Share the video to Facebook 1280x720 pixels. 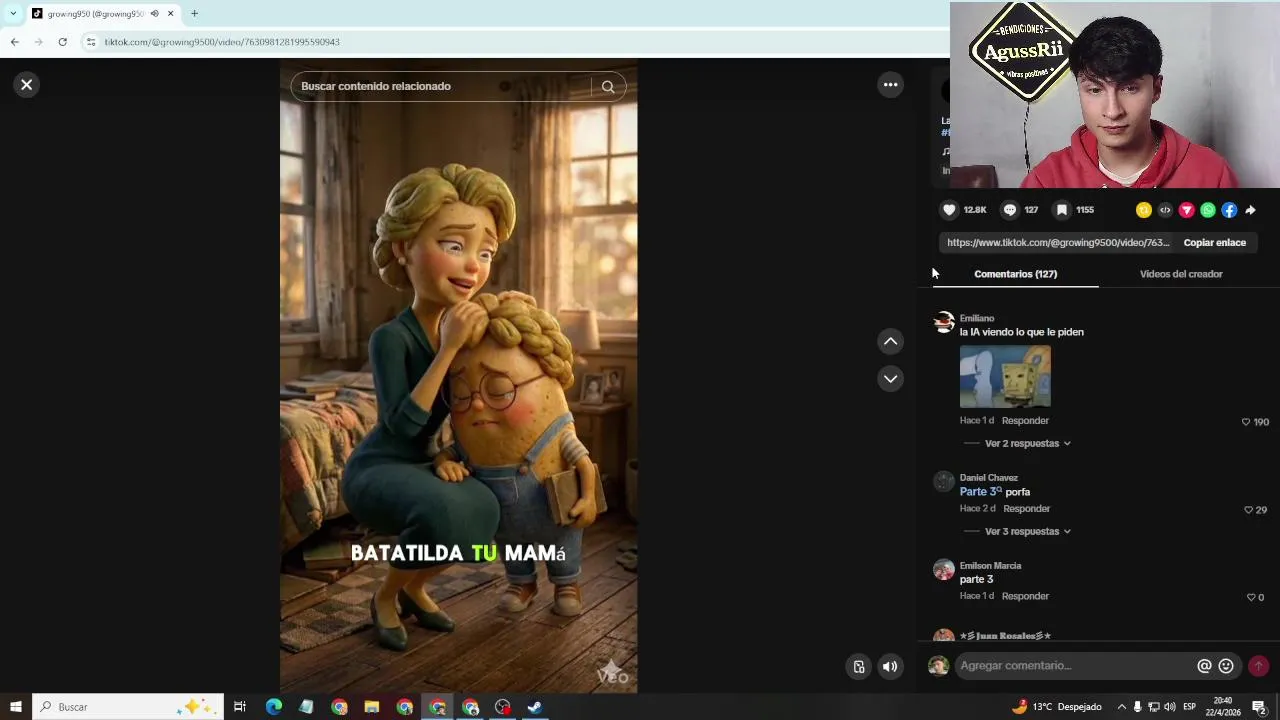pyautogui.click(x=1229, y=210)
